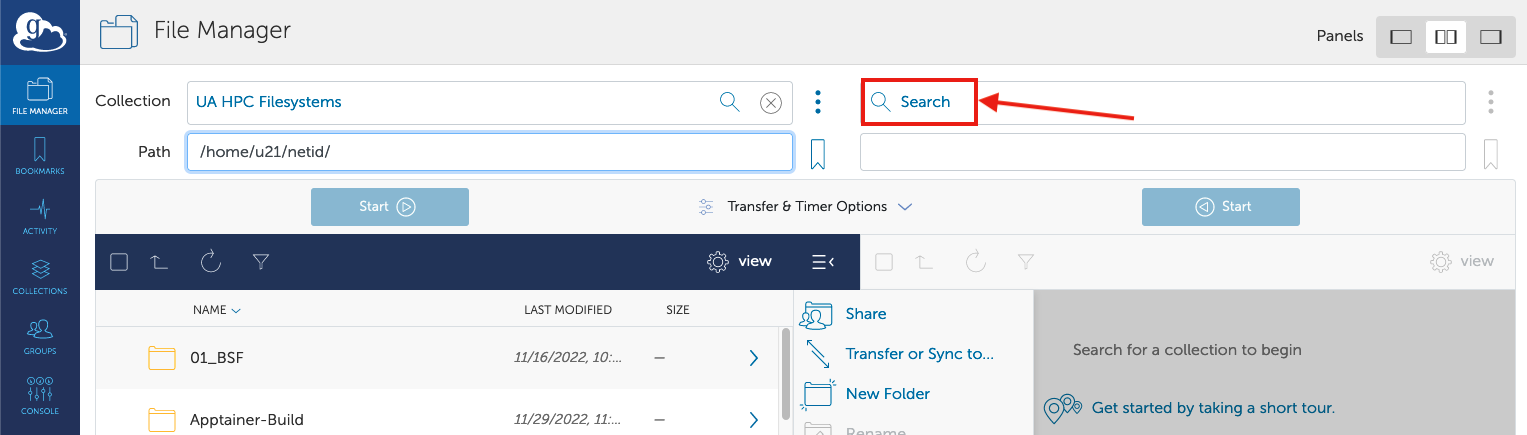Bookmark the /home/u21/netid/ path
This screenshot has width=1527, height=435.
click(817, 154)
